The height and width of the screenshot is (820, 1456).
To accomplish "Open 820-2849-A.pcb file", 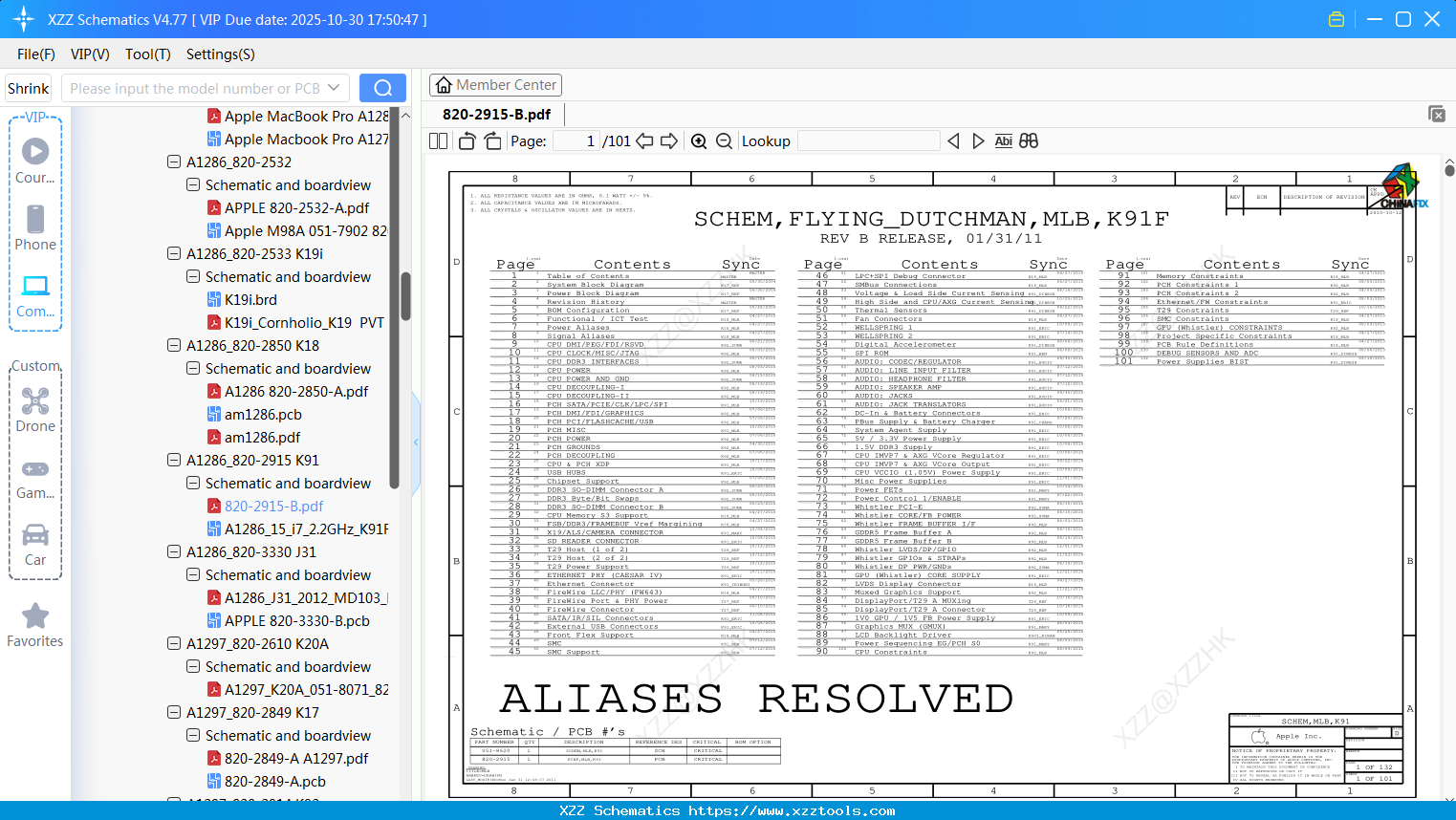I will [275, 781].
